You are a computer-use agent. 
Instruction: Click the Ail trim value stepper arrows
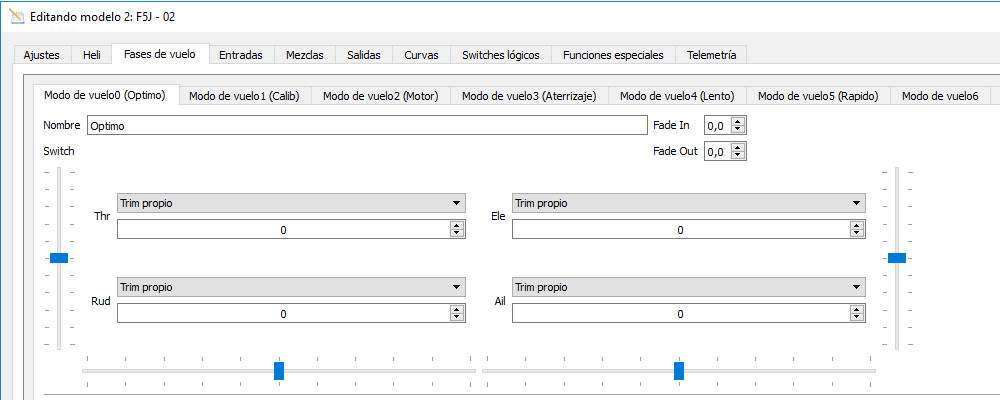tap(857, 314)
